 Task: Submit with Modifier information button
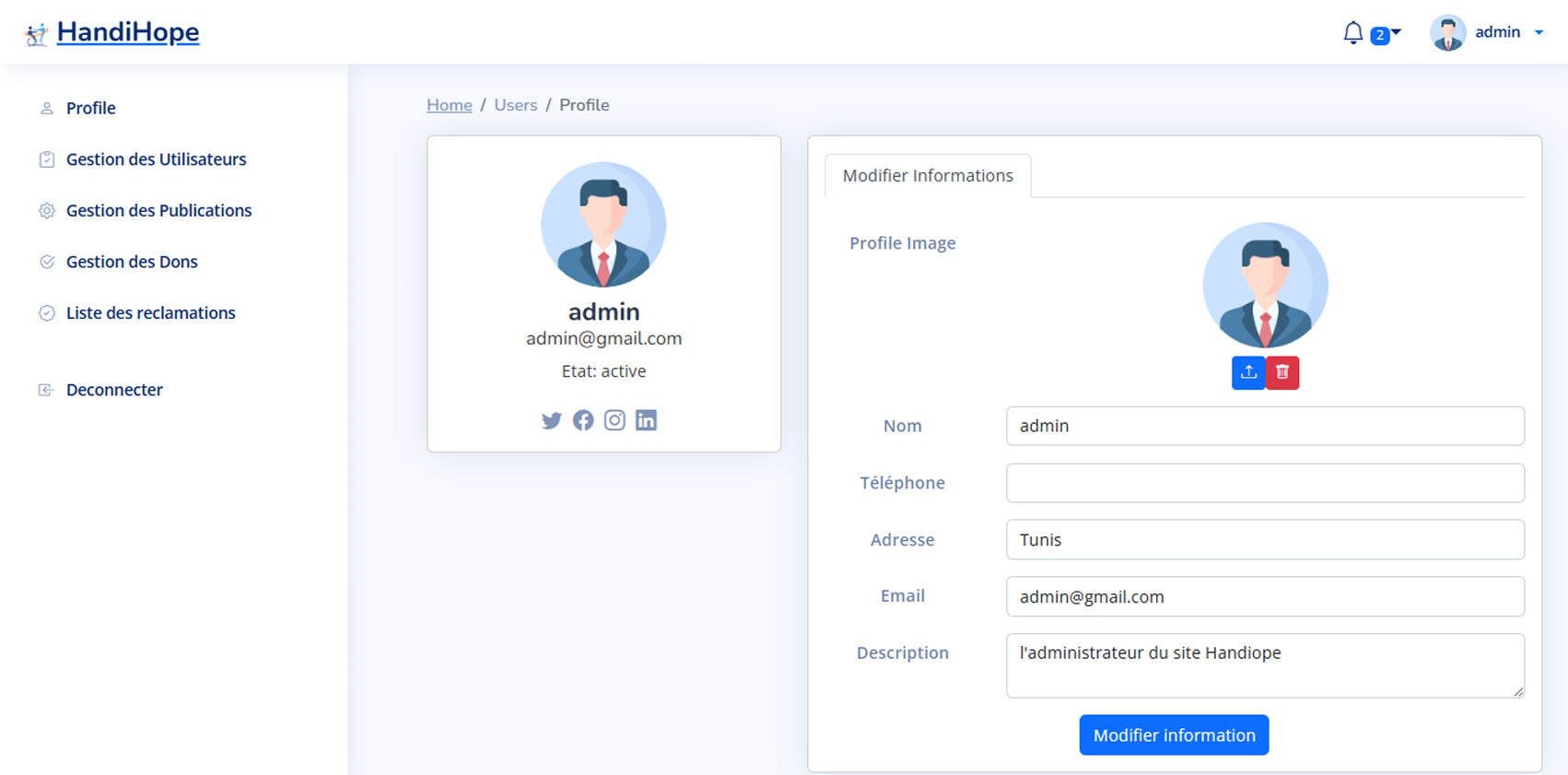(x=1174, y=735)
